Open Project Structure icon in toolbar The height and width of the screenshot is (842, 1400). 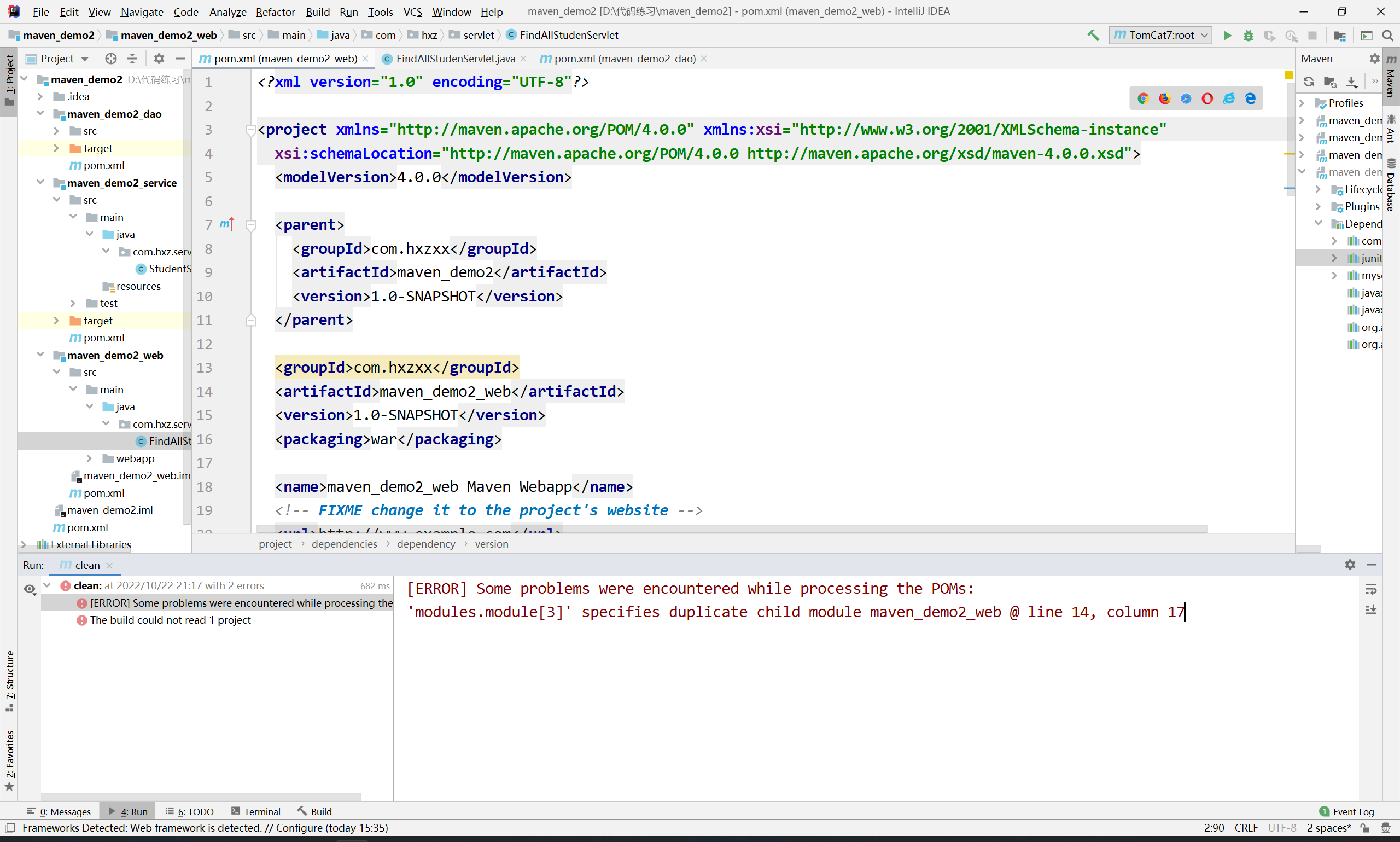[x=1340, y=35]
